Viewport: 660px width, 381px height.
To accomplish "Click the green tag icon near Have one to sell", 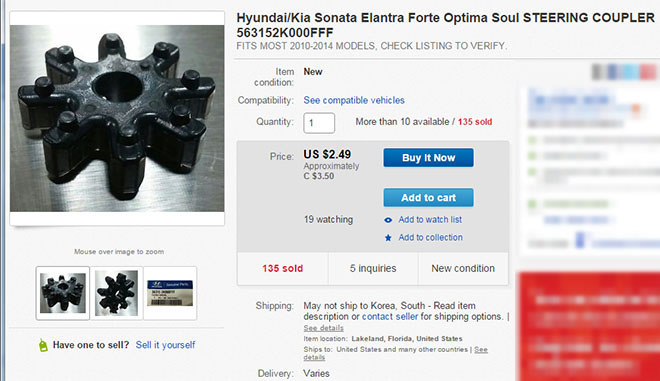I will (43, 345).
